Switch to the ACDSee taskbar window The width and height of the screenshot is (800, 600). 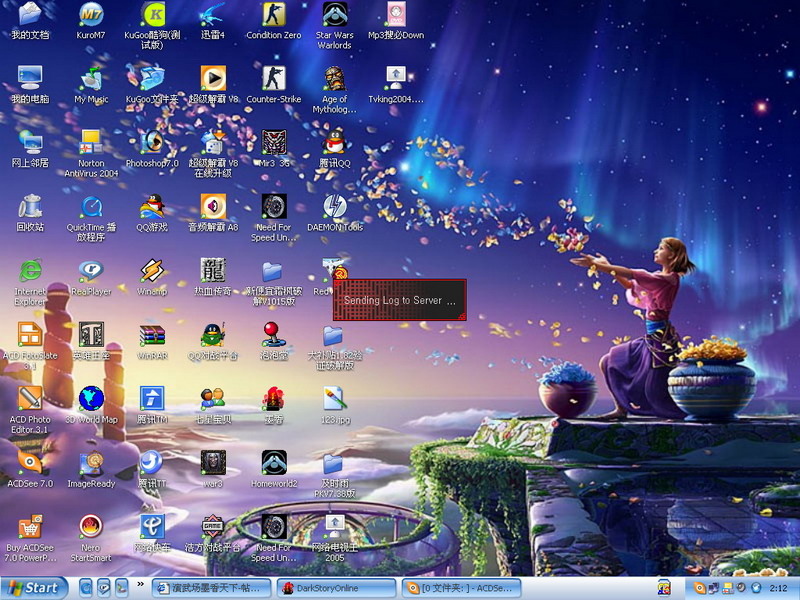(462, 588)
